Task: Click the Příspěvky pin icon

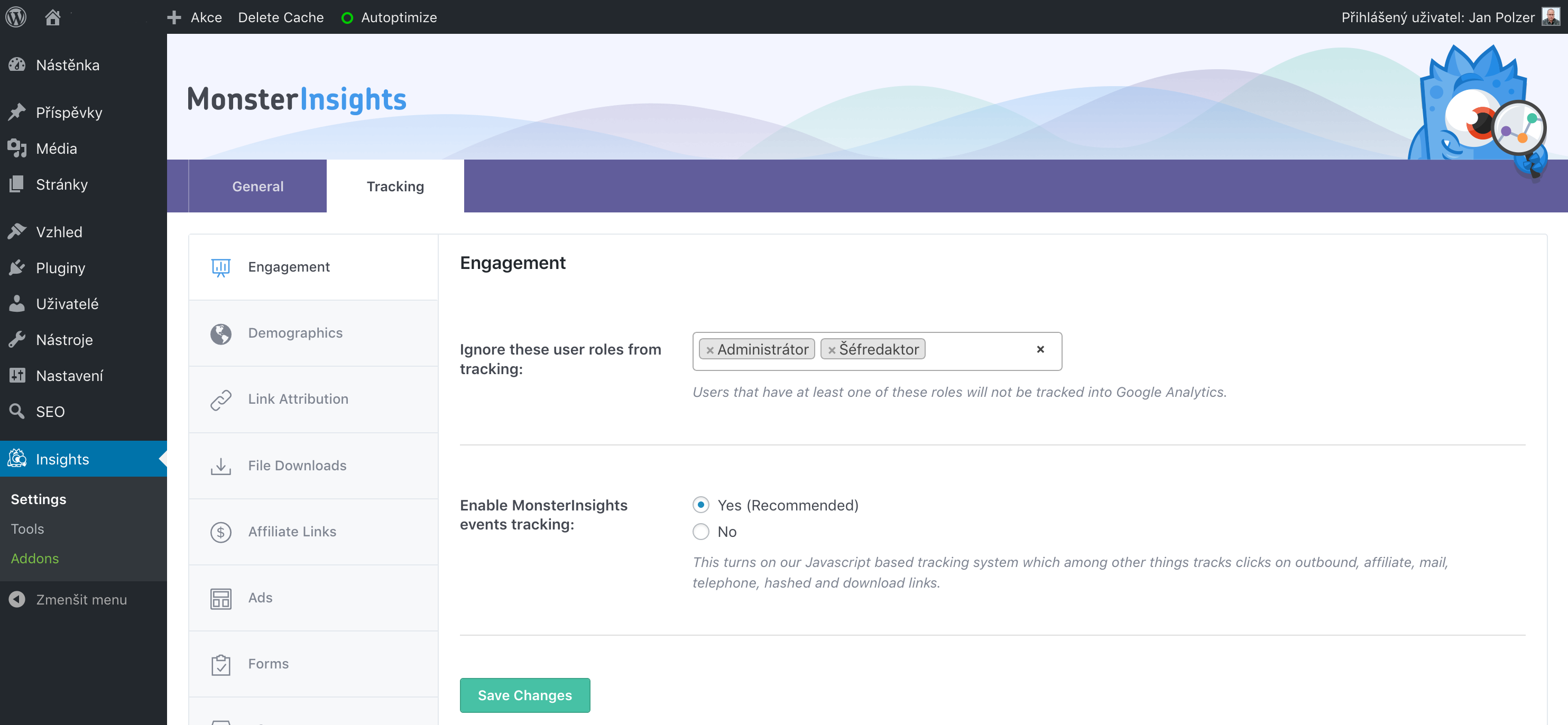Action: pyautogui.click(x=17, y=112)
